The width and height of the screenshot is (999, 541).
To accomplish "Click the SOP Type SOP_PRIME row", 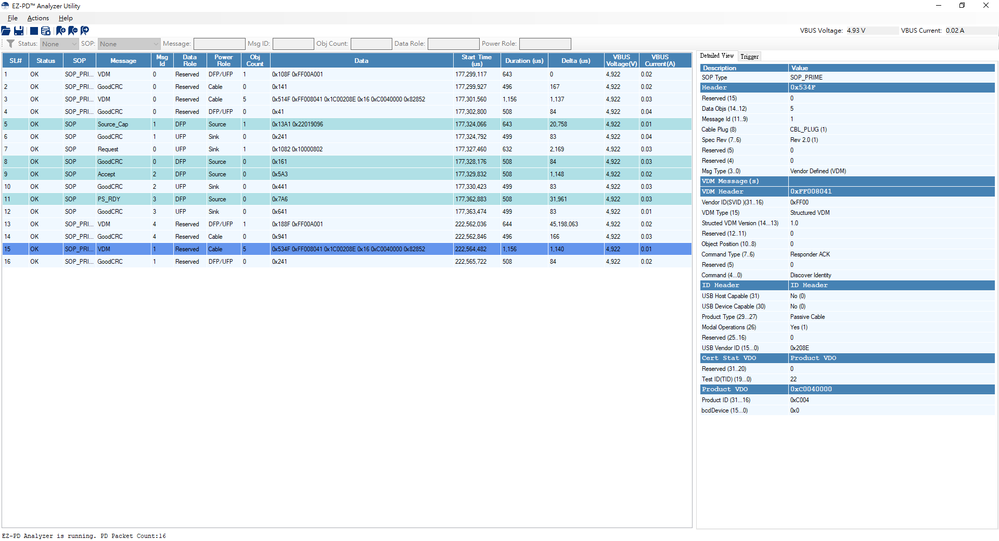I will tap(847, 77).
